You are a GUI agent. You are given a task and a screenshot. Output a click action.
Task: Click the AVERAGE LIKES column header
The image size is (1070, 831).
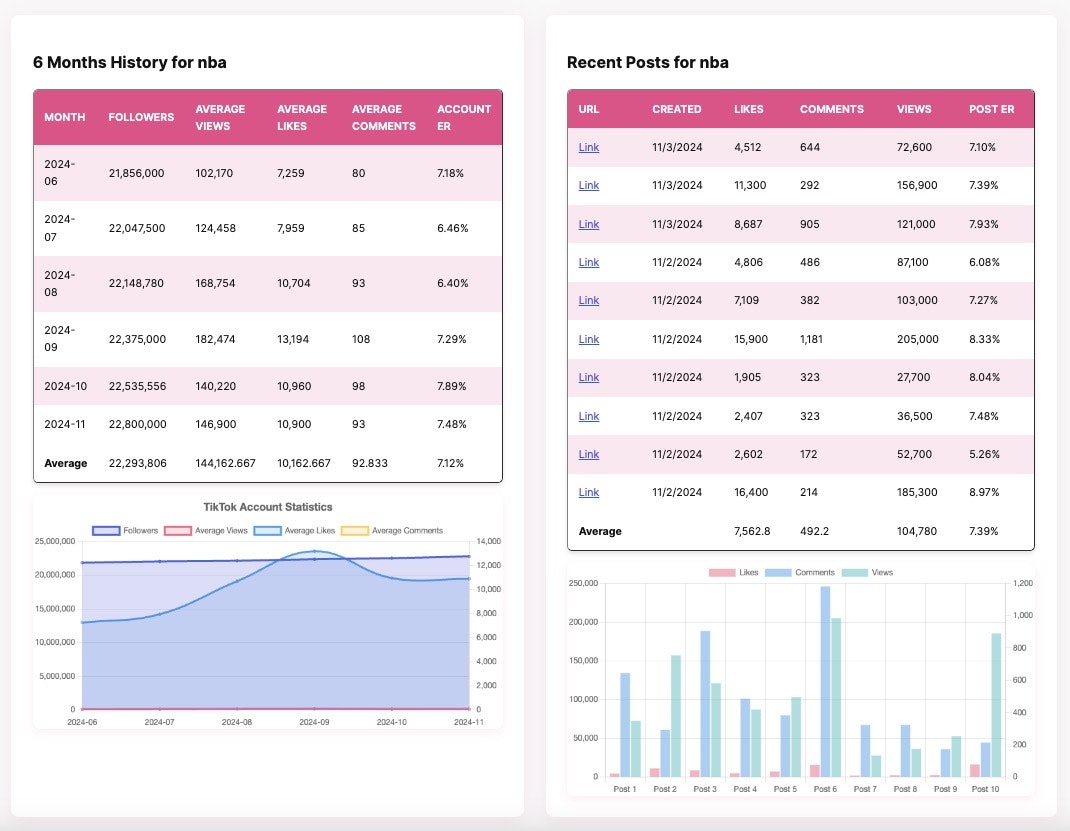tap(302, 117)
